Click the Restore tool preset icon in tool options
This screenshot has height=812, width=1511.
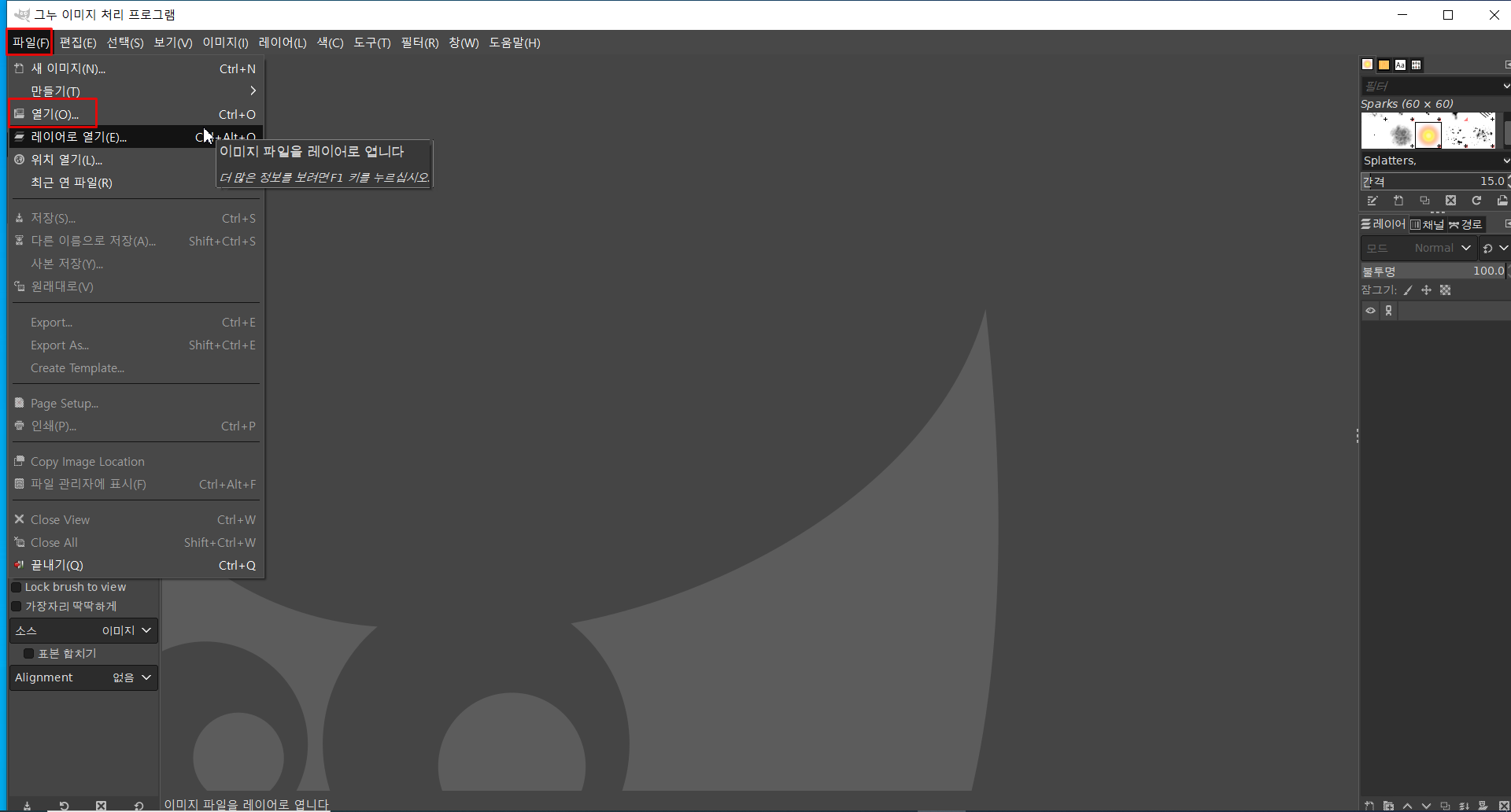click(64, 806)
